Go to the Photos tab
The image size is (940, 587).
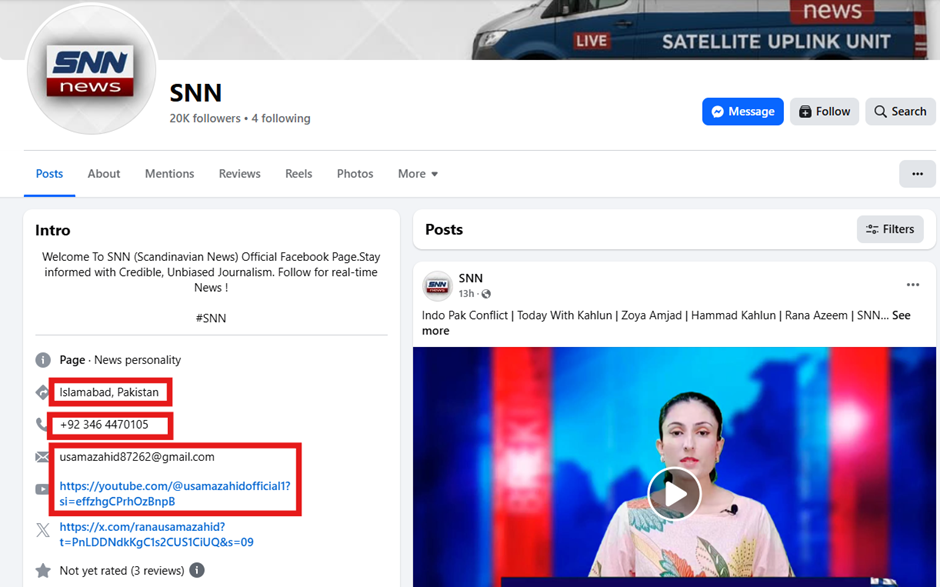355,174
